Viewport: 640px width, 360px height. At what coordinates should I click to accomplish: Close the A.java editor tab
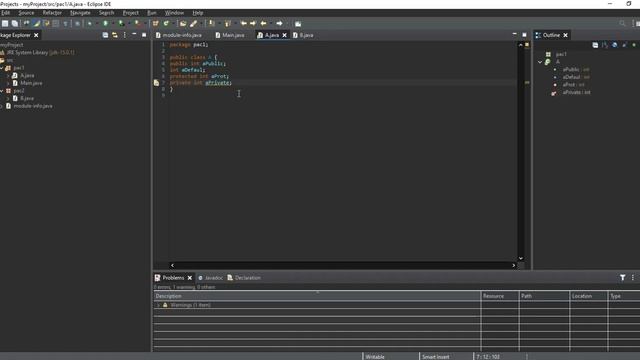(284, 36)
